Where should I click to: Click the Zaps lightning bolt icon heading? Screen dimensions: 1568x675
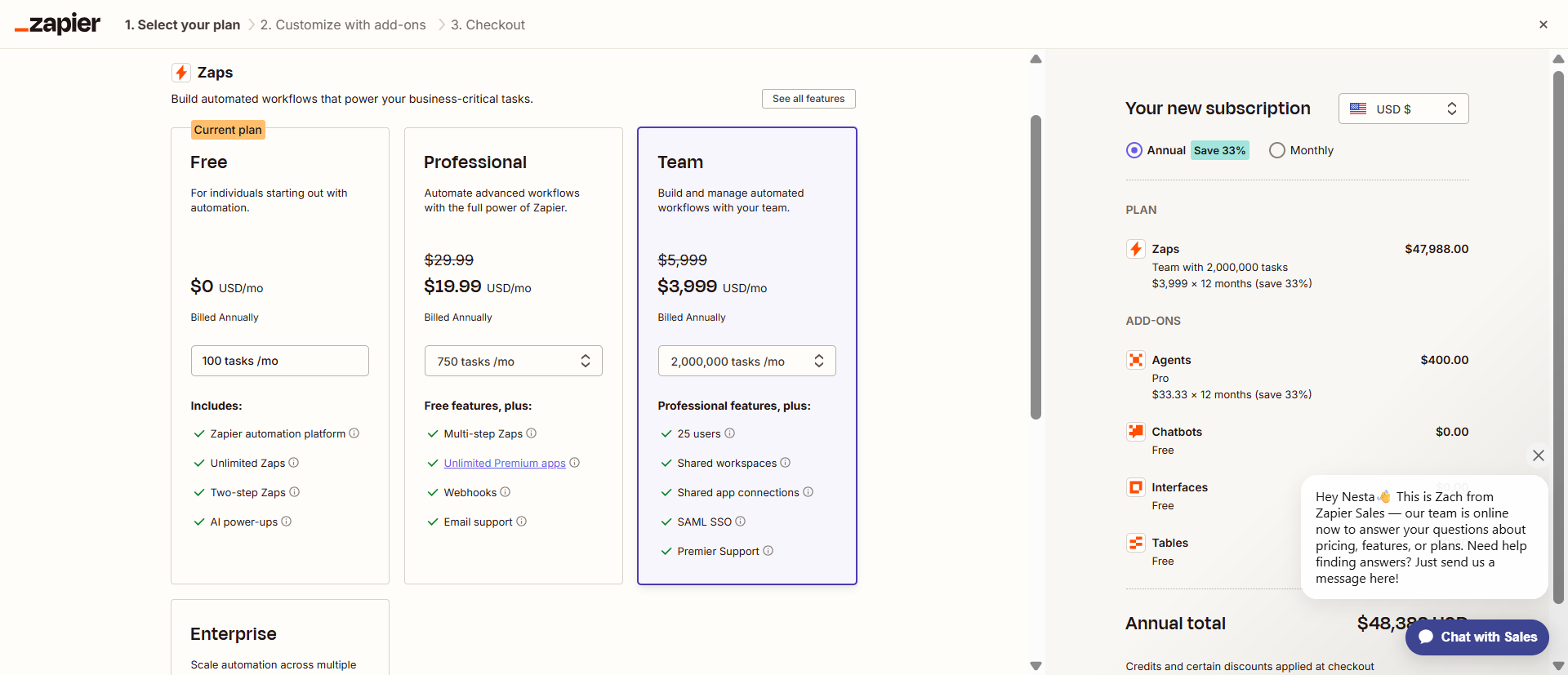tap(181, 73)
